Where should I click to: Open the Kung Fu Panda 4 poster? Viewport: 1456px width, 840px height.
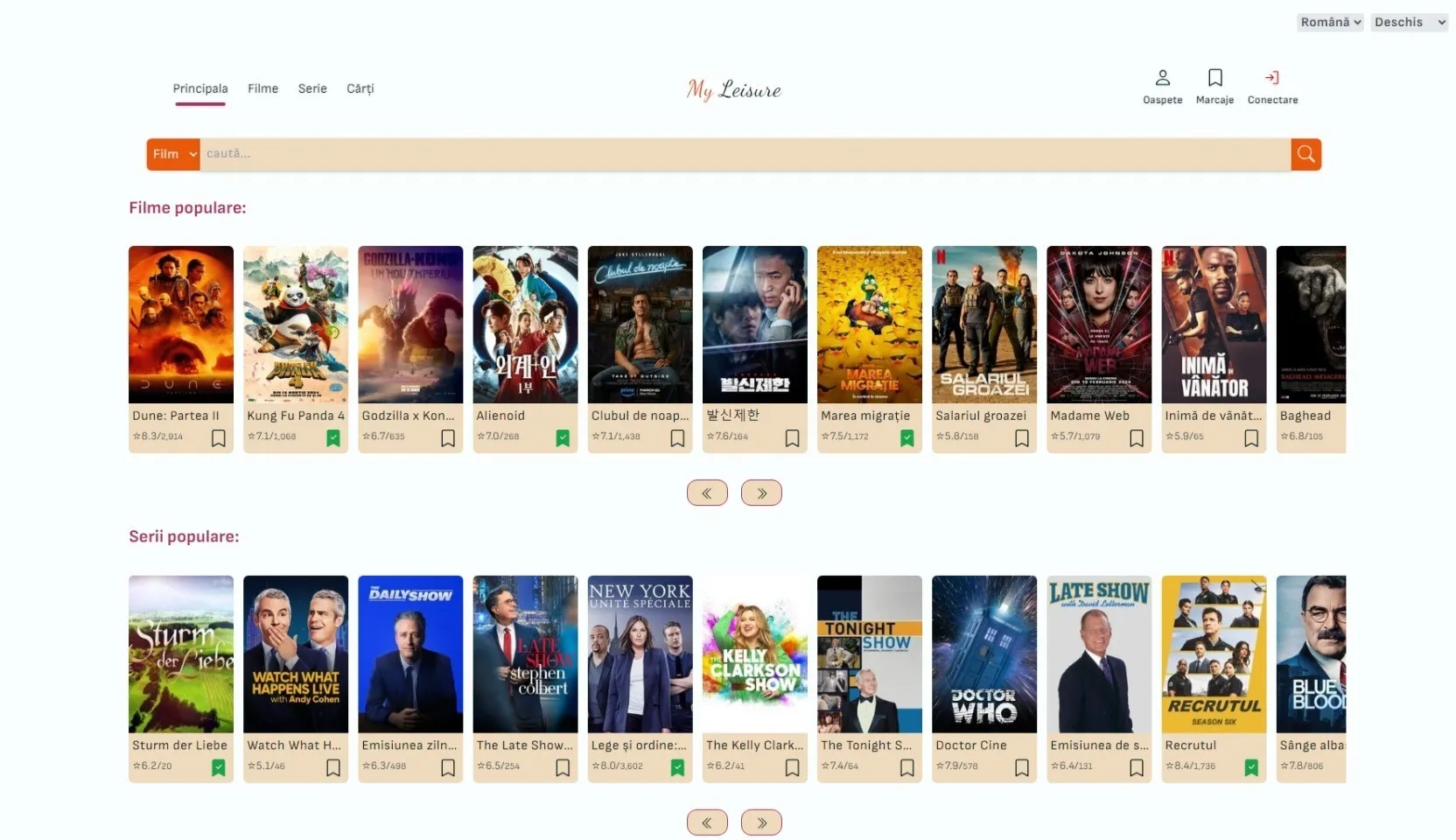(296, 325)
